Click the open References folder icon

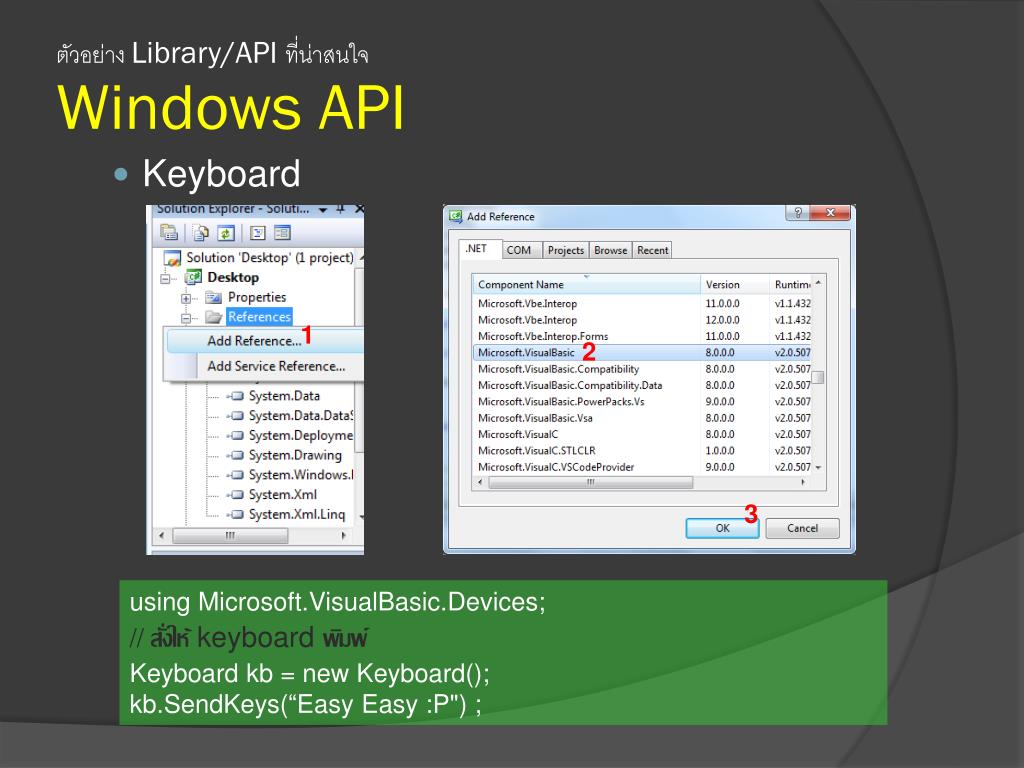(214, 317)
